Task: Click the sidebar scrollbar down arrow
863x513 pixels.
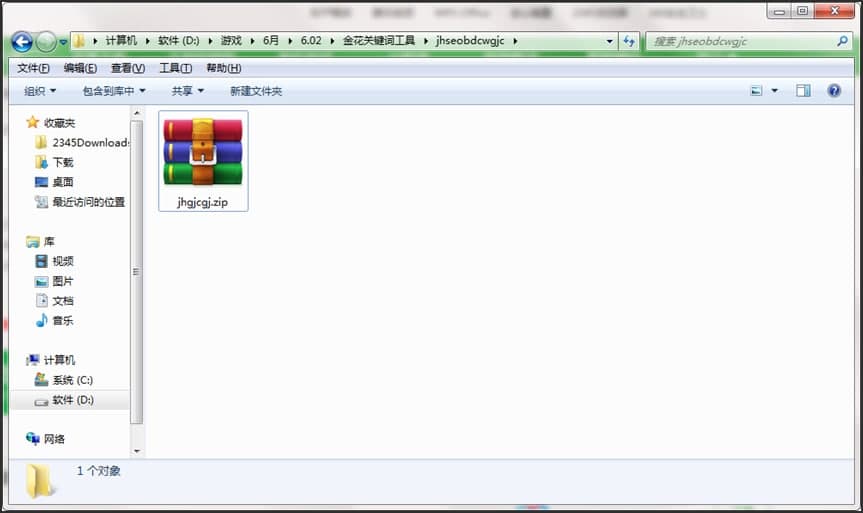Action: [136, 451]
